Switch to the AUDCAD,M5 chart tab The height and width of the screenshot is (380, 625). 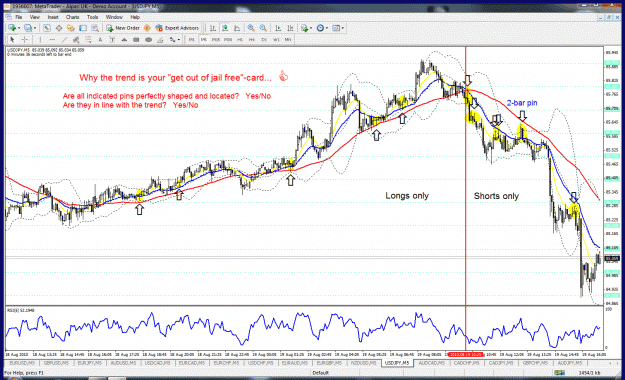coord(431,363)
